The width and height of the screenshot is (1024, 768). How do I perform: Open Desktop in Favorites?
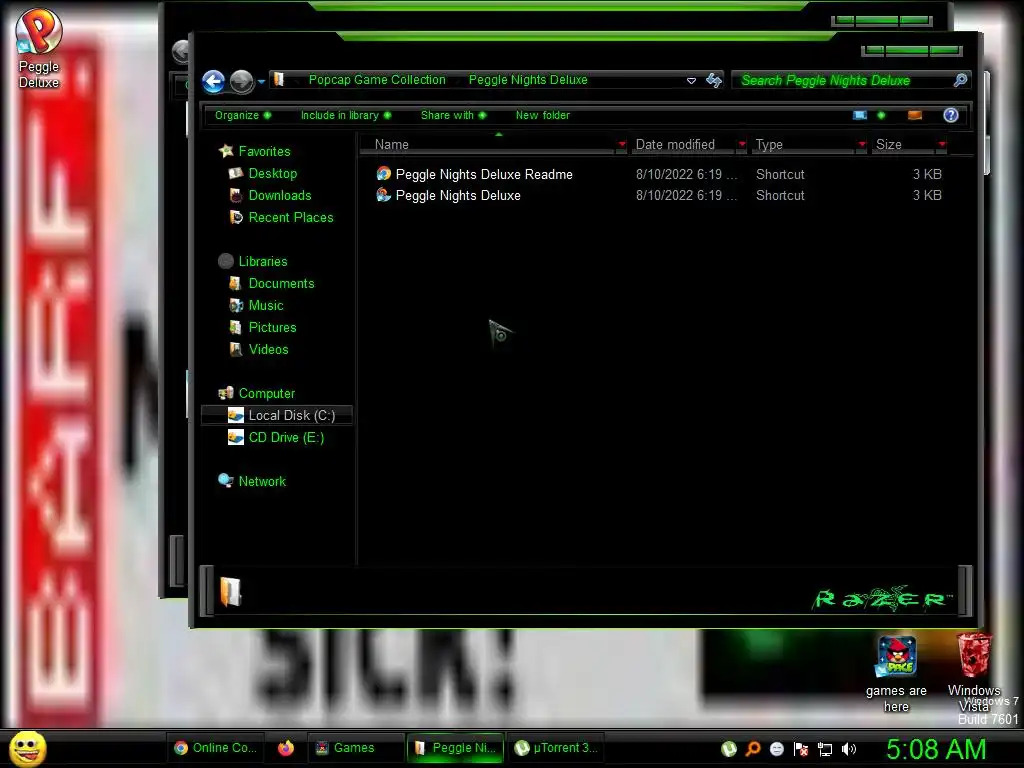click(x=272, y=174)
